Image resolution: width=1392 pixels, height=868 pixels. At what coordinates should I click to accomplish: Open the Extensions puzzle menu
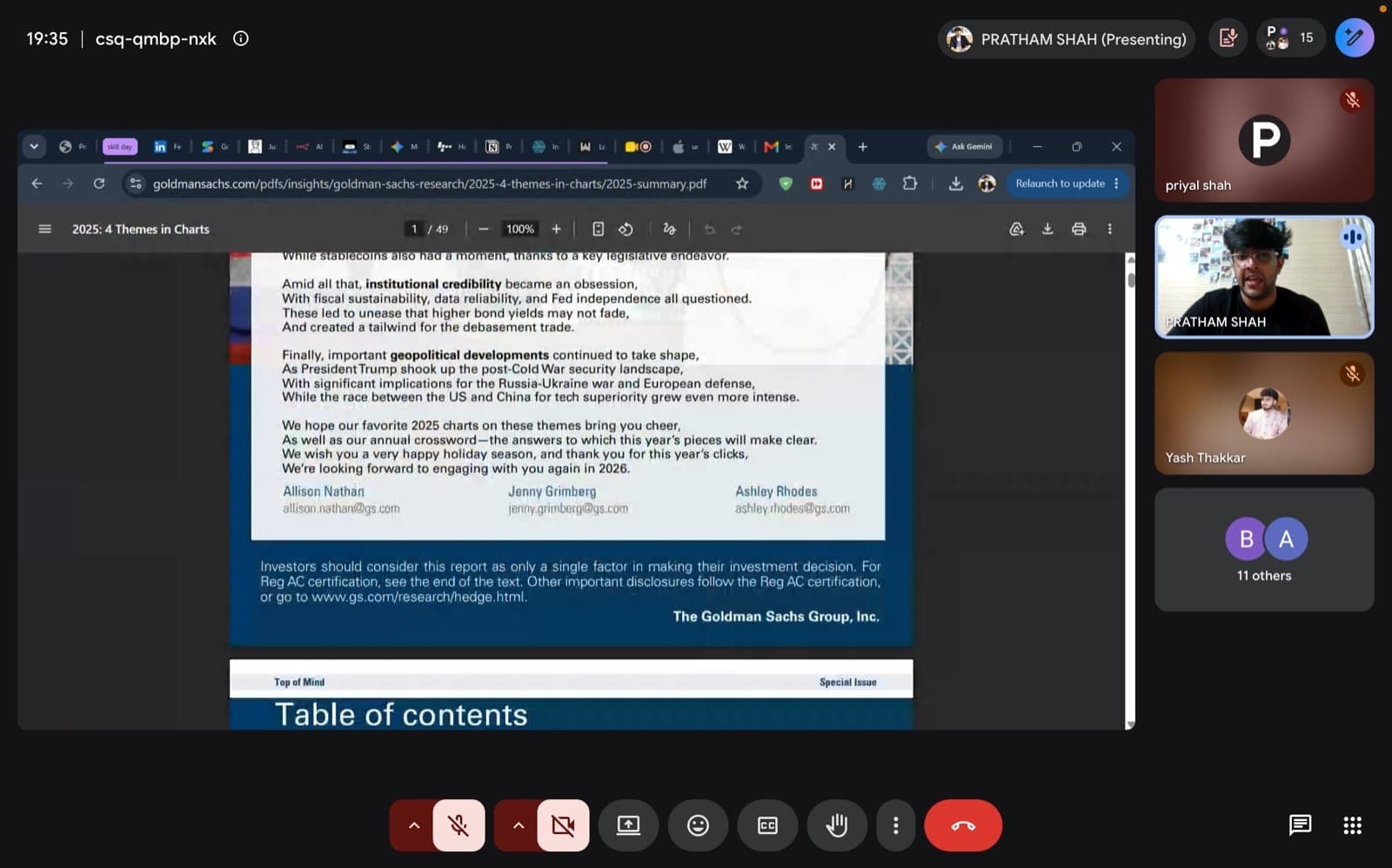(x=910, y=184)
